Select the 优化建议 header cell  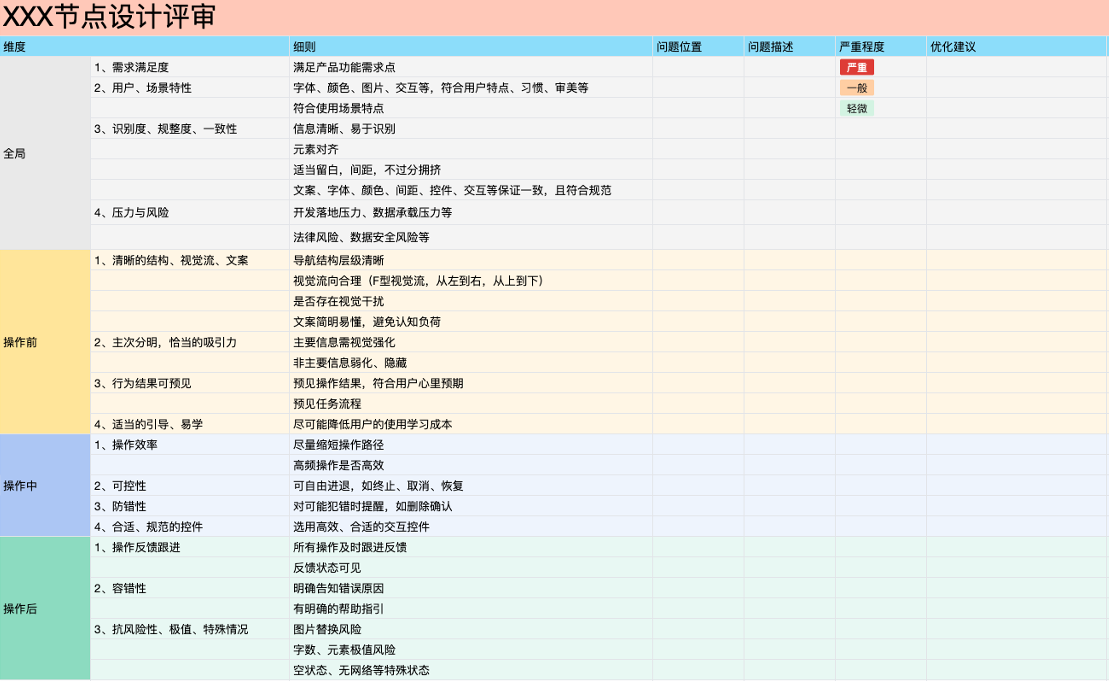1016,47
